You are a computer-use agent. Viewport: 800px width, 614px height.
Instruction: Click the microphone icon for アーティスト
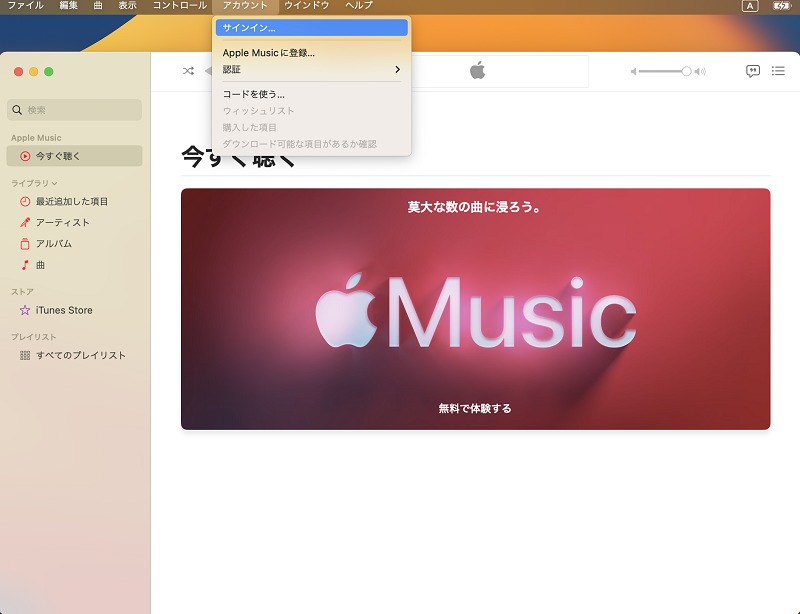click(24, 223)
